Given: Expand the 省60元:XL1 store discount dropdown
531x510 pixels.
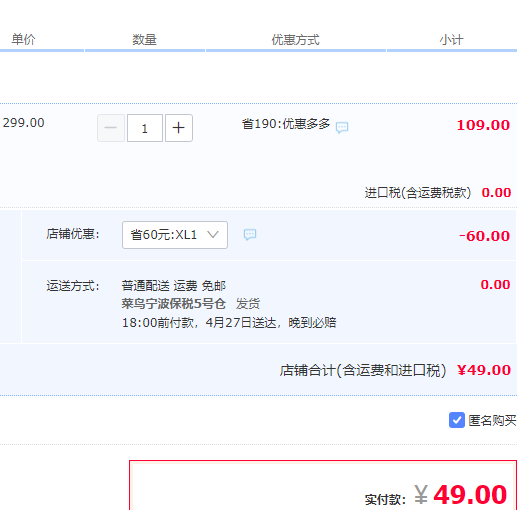Looking at the screenshot, I should point(175,235).
